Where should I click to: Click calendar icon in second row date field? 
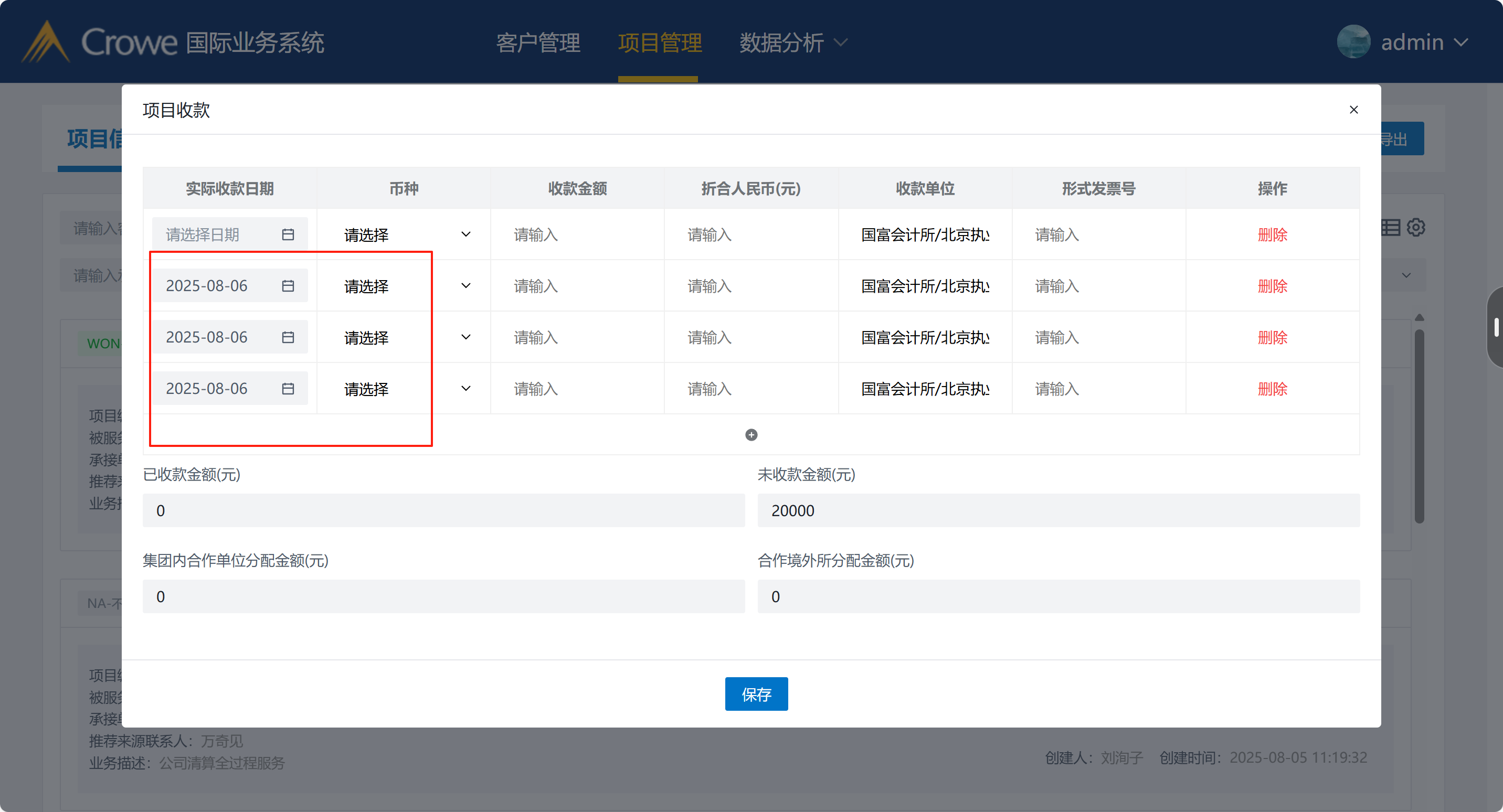click(288, 286)
